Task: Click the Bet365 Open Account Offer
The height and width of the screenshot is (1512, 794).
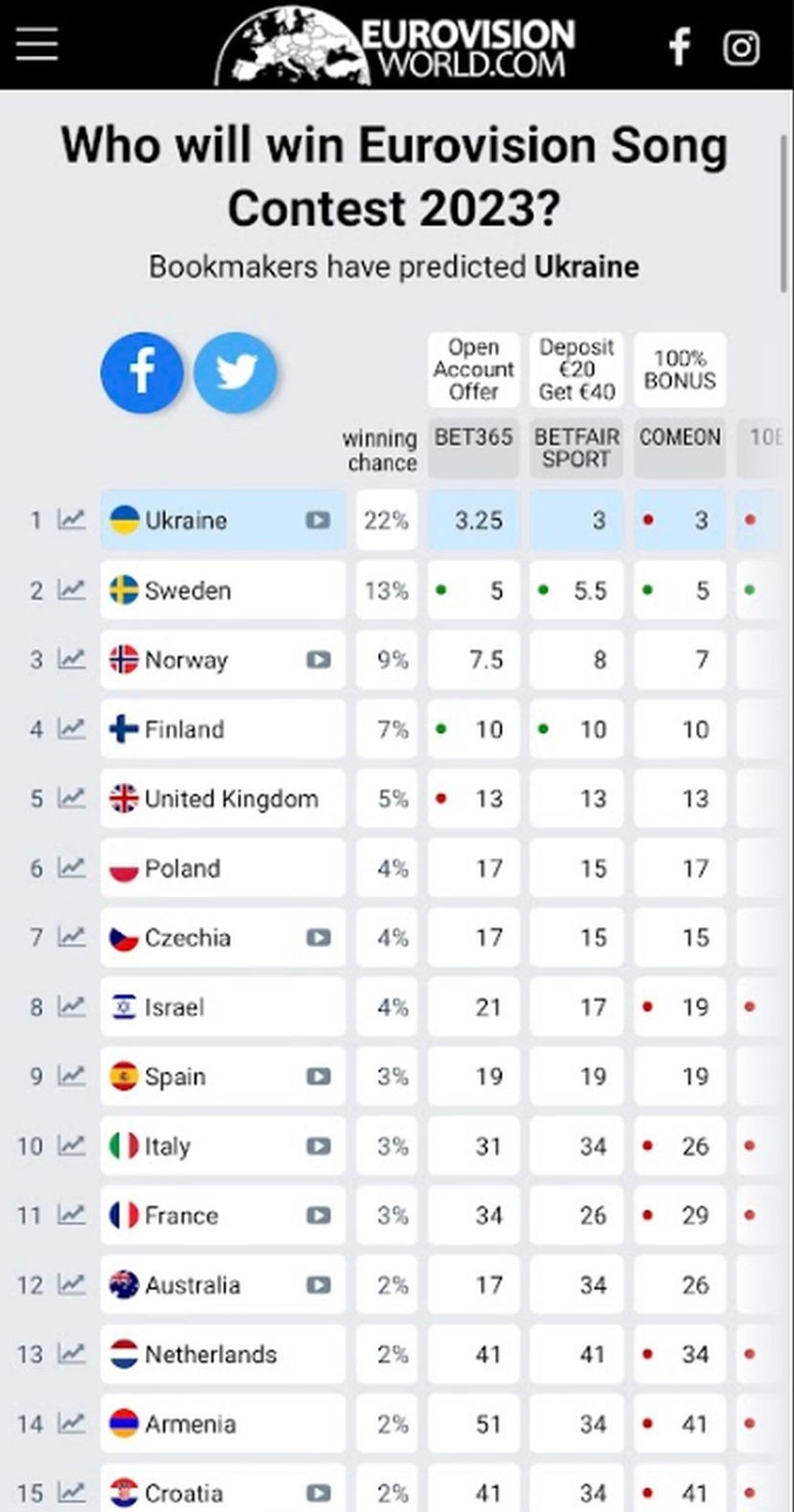Action: pyautogui.click(x=474, y=370)
